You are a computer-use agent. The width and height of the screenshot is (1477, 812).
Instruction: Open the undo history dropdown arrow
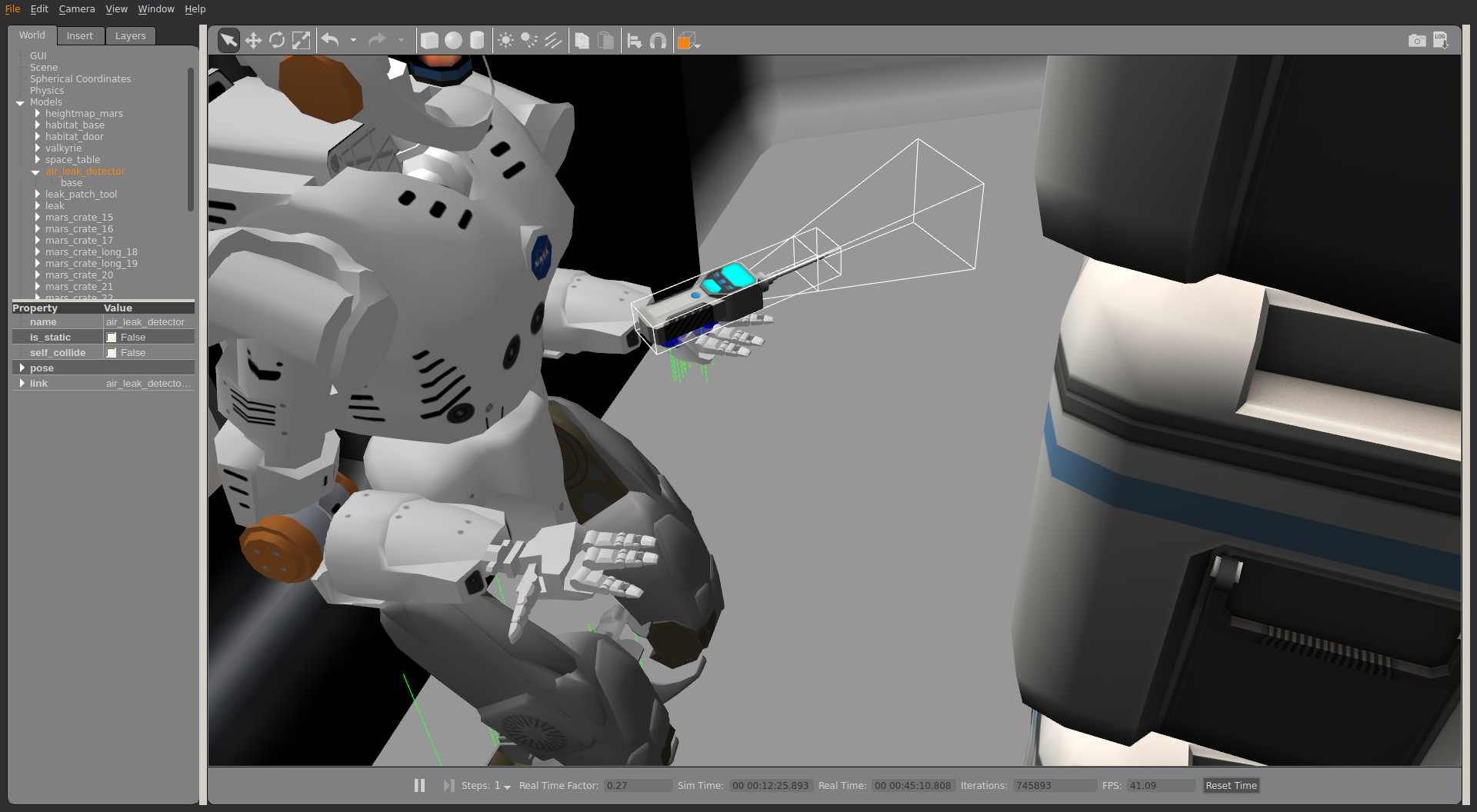coord(353,41)
